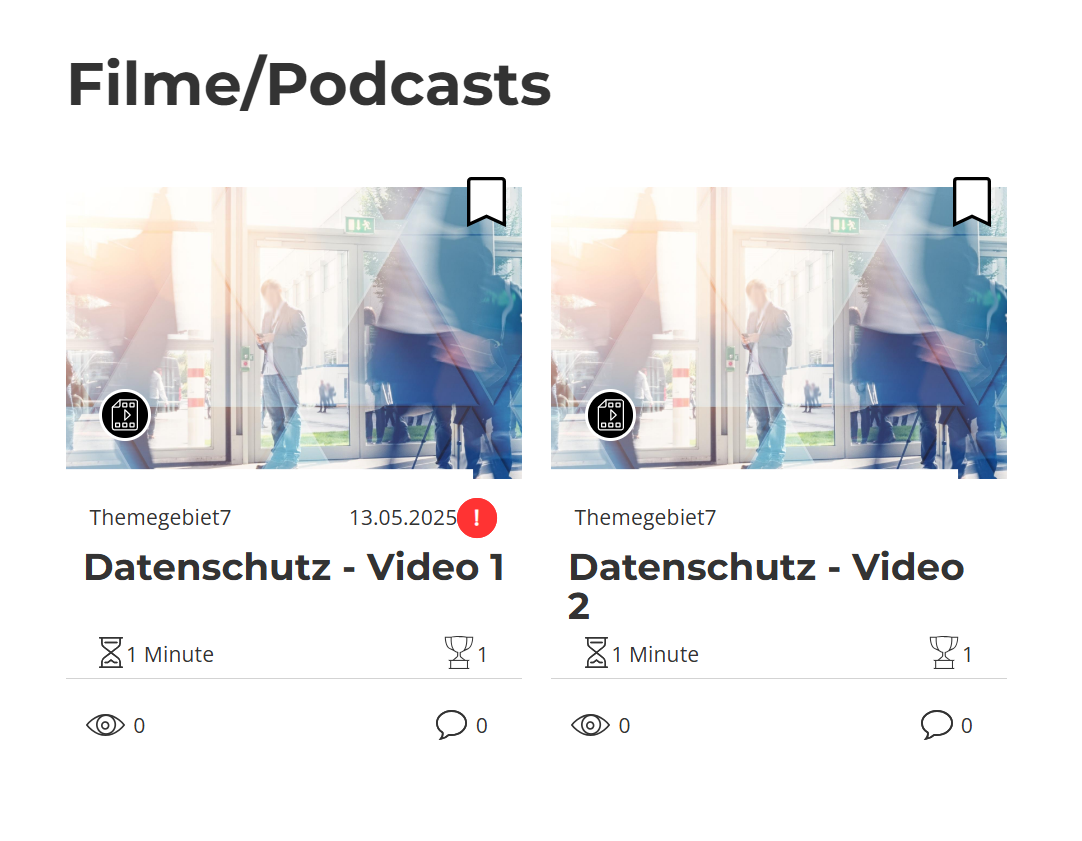Click the due date 13.05.2025
This screenshot has height=841, width=1082.
point(403,517)
